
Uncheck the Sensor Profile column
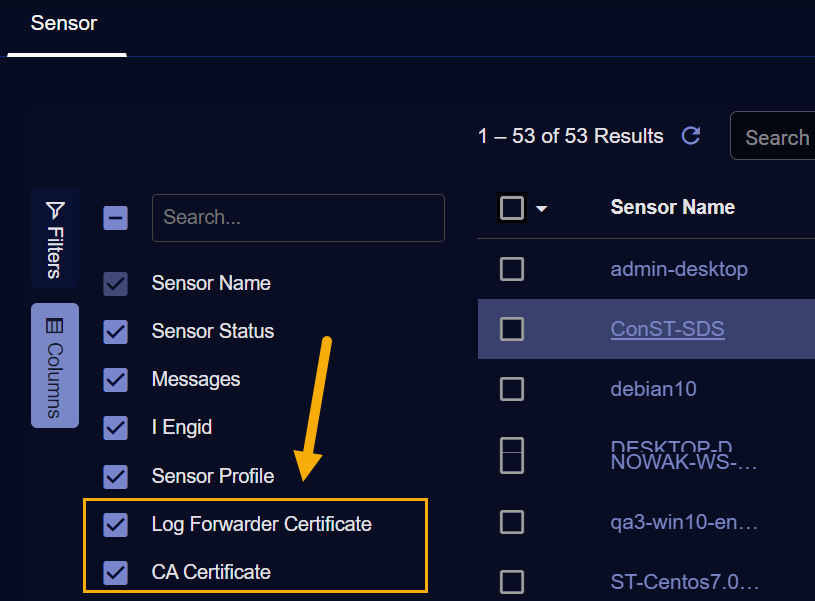pos(116,476)
